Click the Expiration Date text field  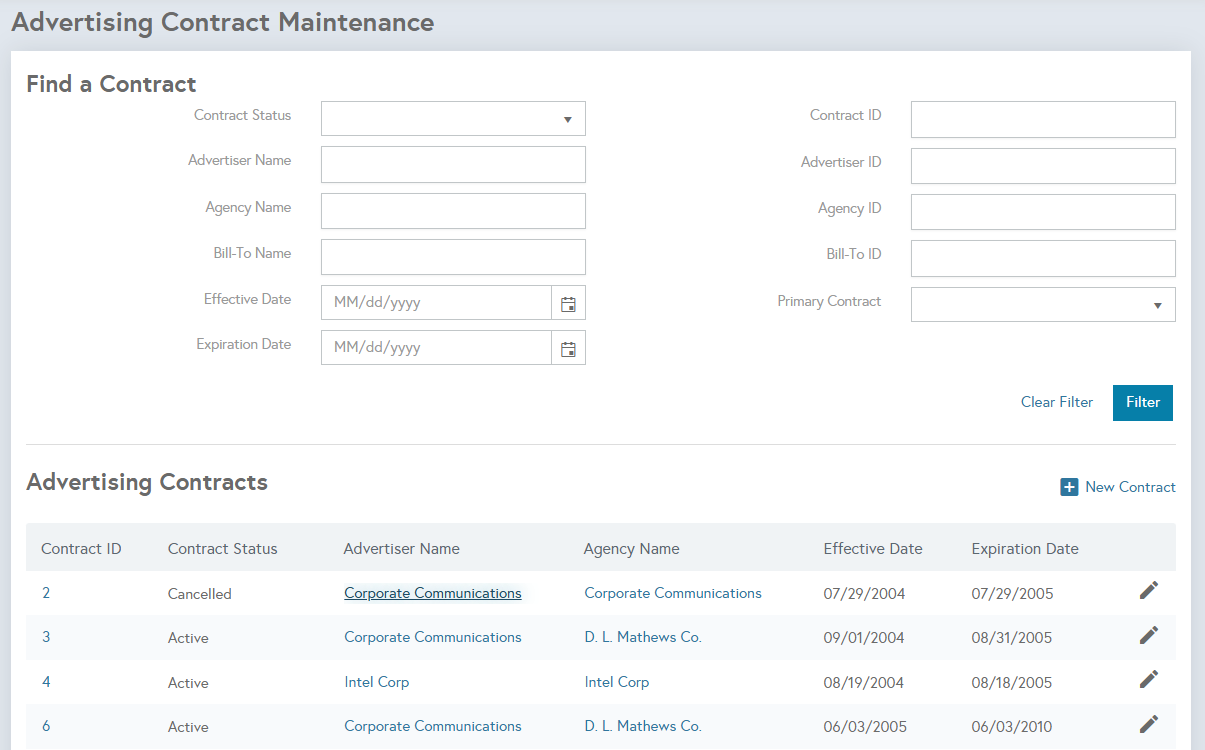[x=436, y=348]
